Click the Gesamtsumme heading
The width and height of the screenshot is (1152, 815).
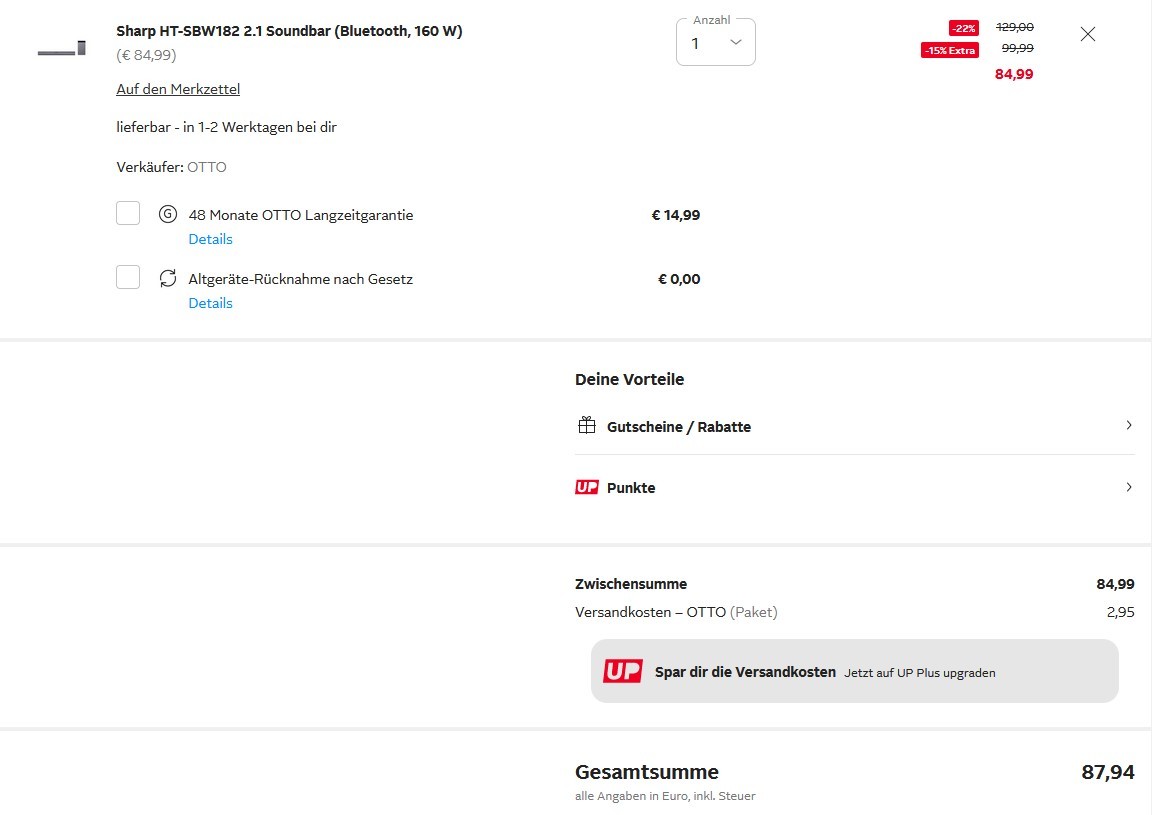point(647,772)
